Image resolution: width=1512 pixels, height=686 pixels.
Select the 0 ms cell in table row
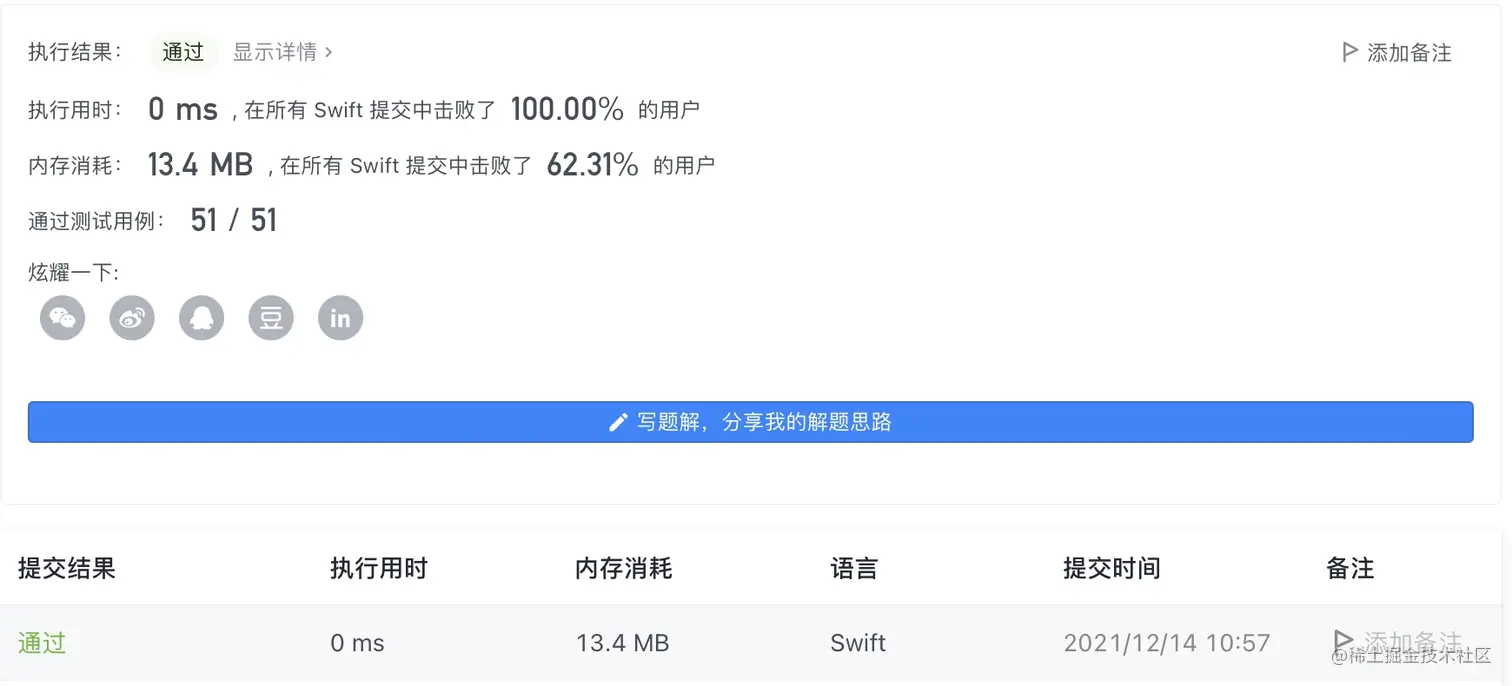click(x=358, y=643)
